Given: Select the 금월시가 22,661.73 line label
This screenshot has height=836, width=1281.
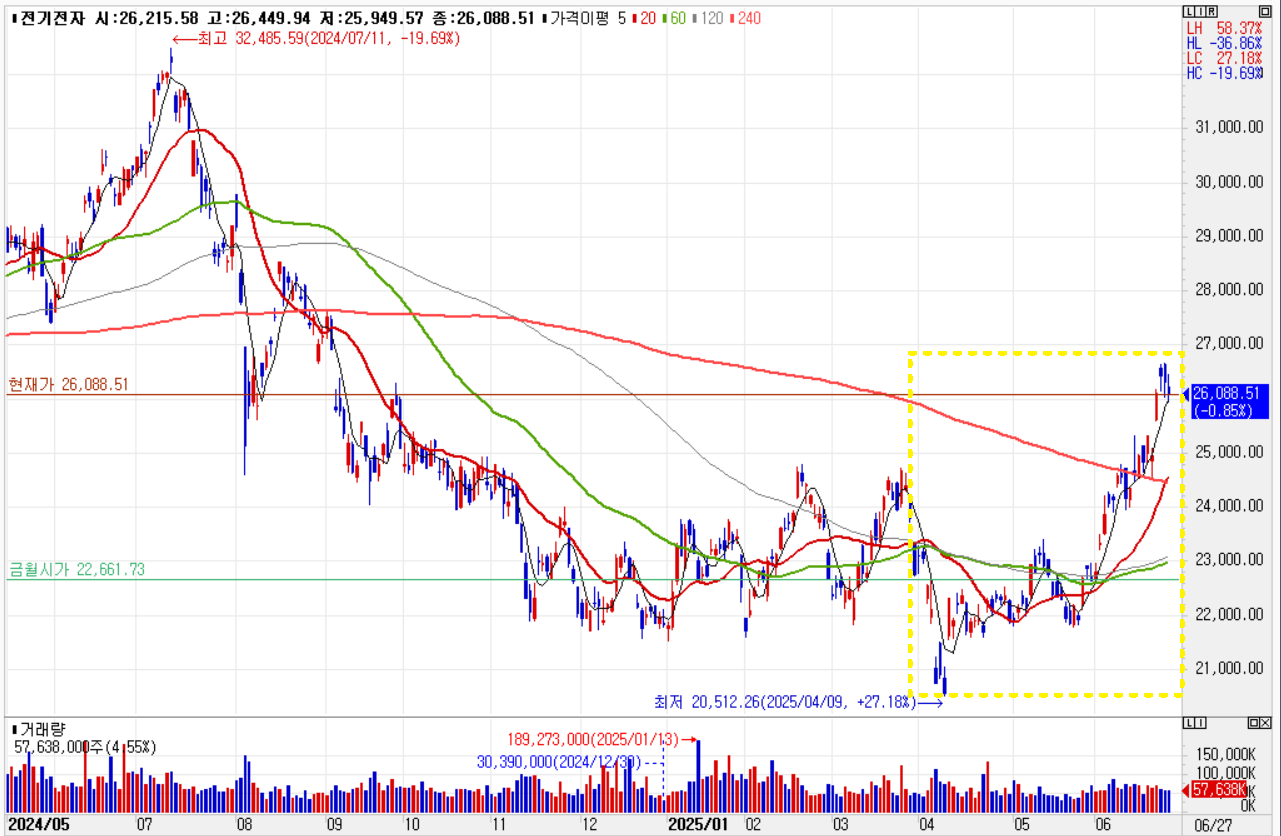Looking at the screenshot, I should pos(76,569).
